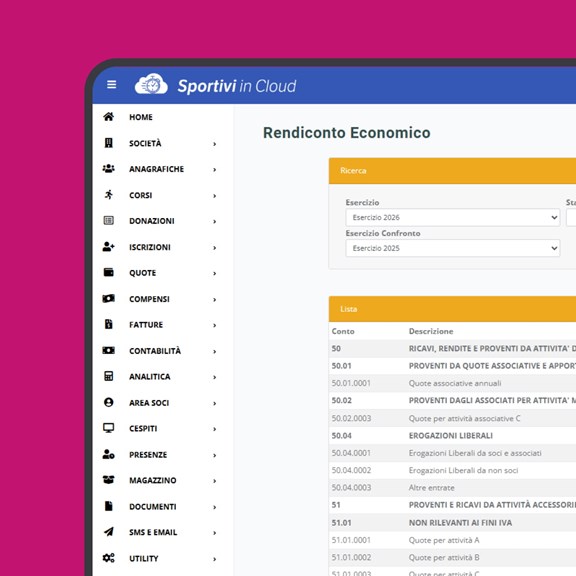Image resolution: width=576 pixels, height=576 pixels.
Task: Open the ISCRIZIONI menu item
Action: [150, 247]
